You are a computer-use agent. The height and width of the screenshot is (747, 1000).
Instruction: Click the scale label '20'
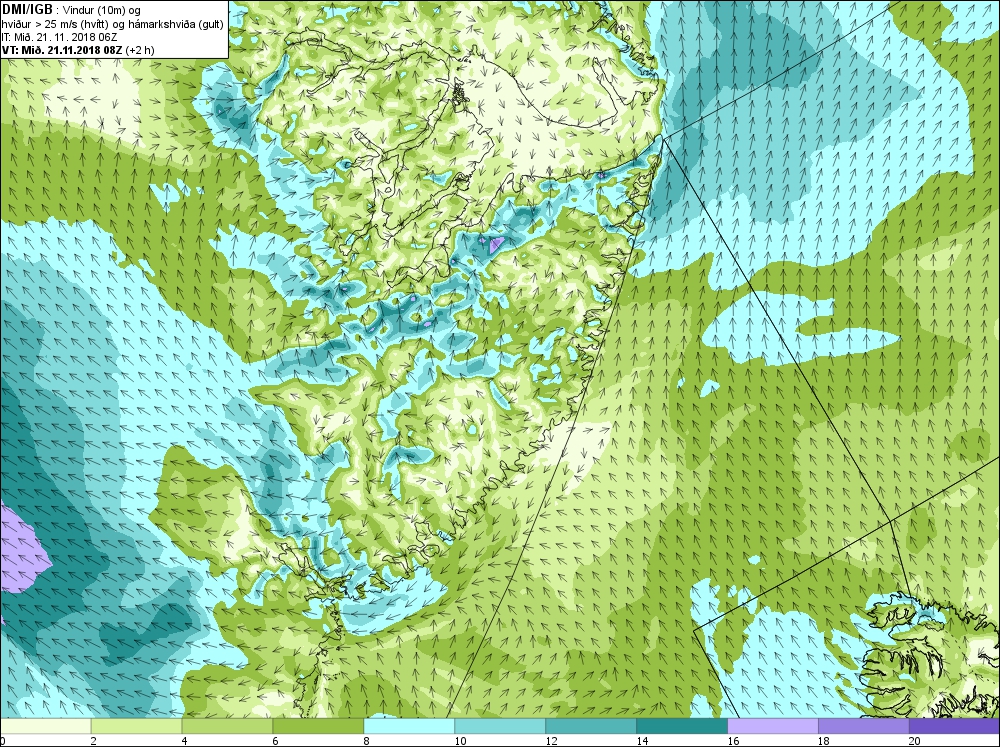click(x=915, y=741)
